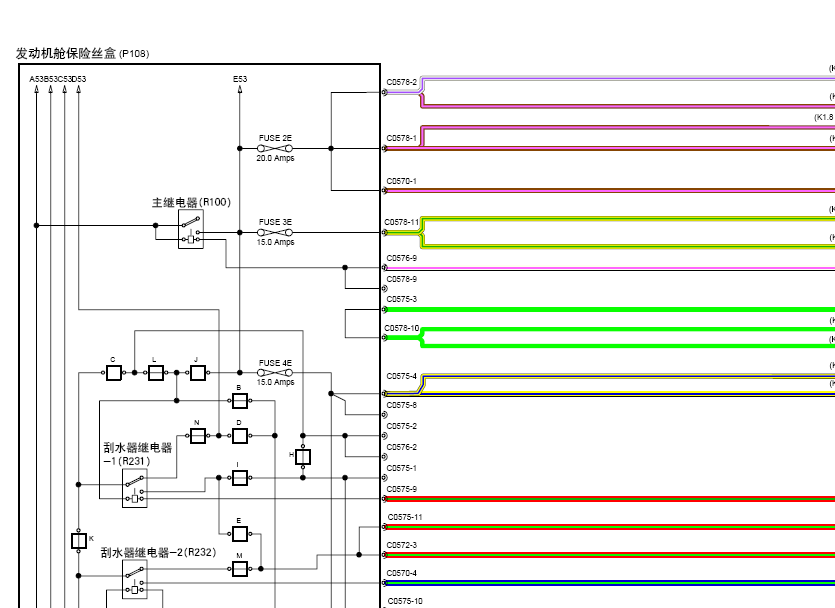The height and width of the screenshot is (608, 835).
Task: Click the 20.0 Amps rating text
Action: tap(275, 158)
